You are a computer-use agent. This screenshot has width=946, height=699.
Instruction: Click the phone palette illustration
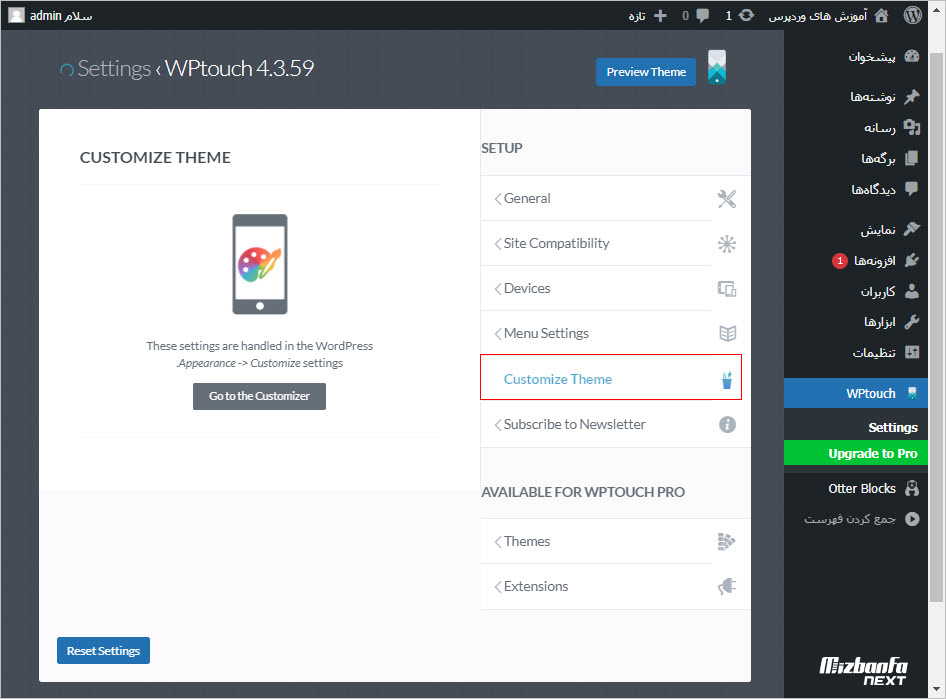tap(260, 264)
